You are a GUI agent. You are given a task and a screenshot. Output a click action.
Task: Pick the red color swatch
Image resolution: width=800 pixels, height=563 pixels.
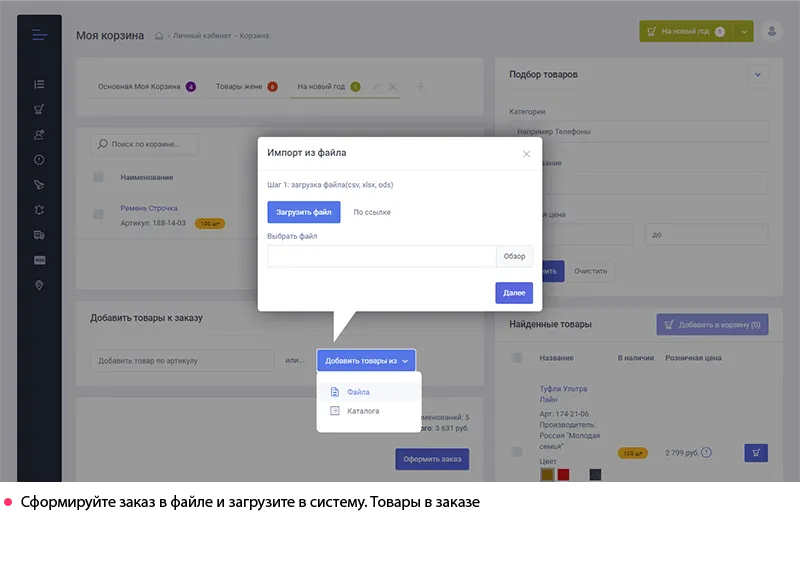point(563,475)
